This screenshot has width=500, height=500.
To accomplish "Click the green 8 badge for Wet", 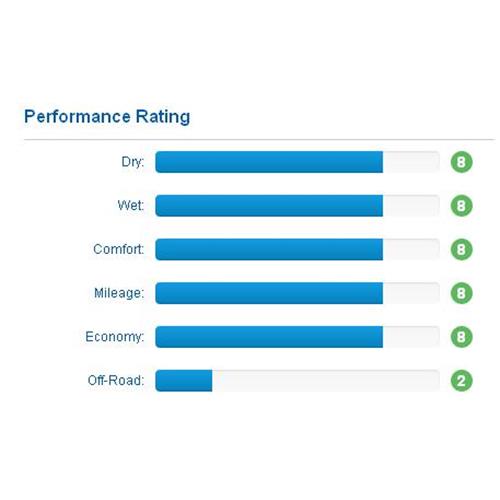I will click(x=461, y=206).
